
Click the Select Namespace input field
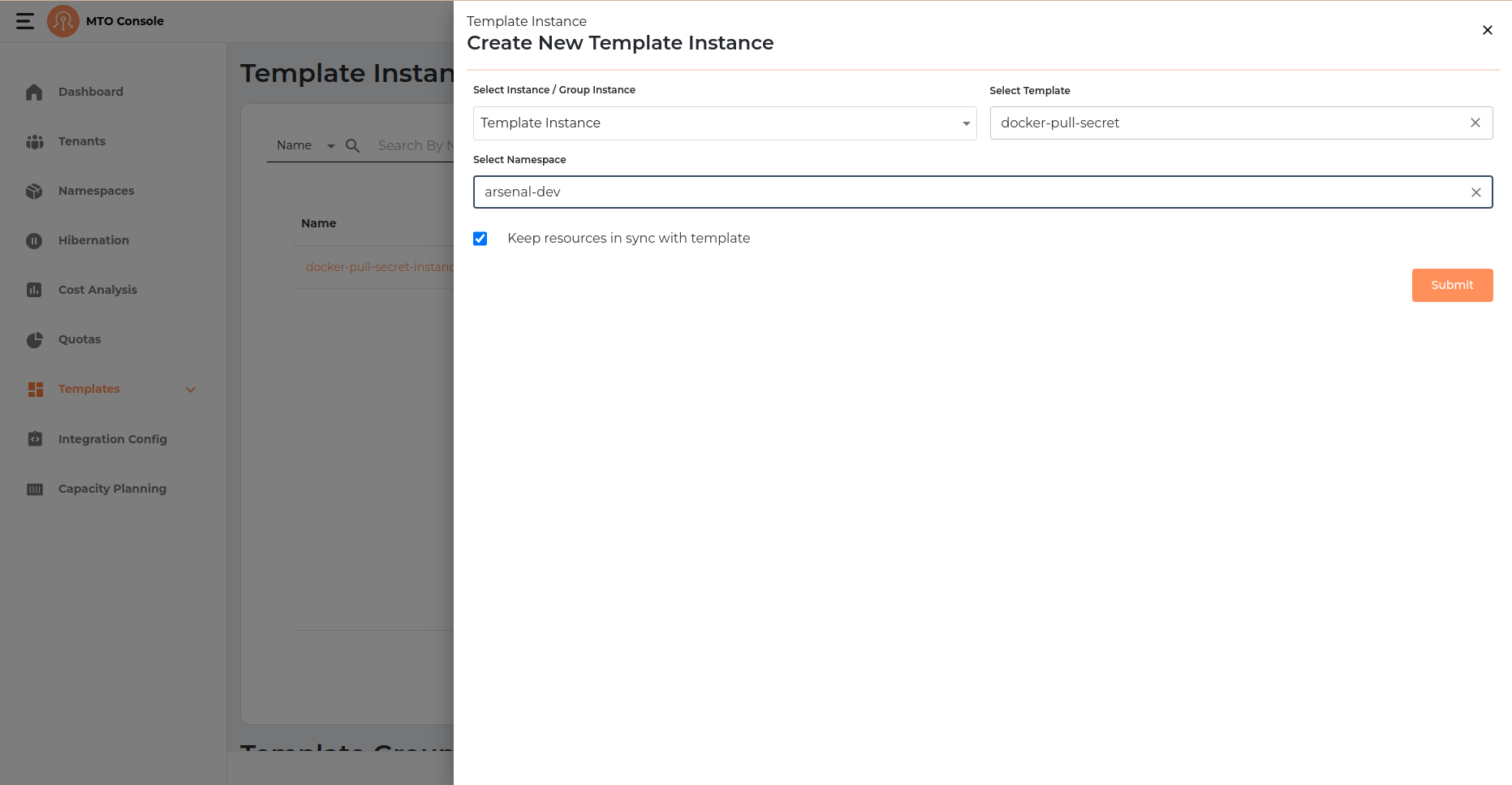pyautogui.click(x=966, y=192)
